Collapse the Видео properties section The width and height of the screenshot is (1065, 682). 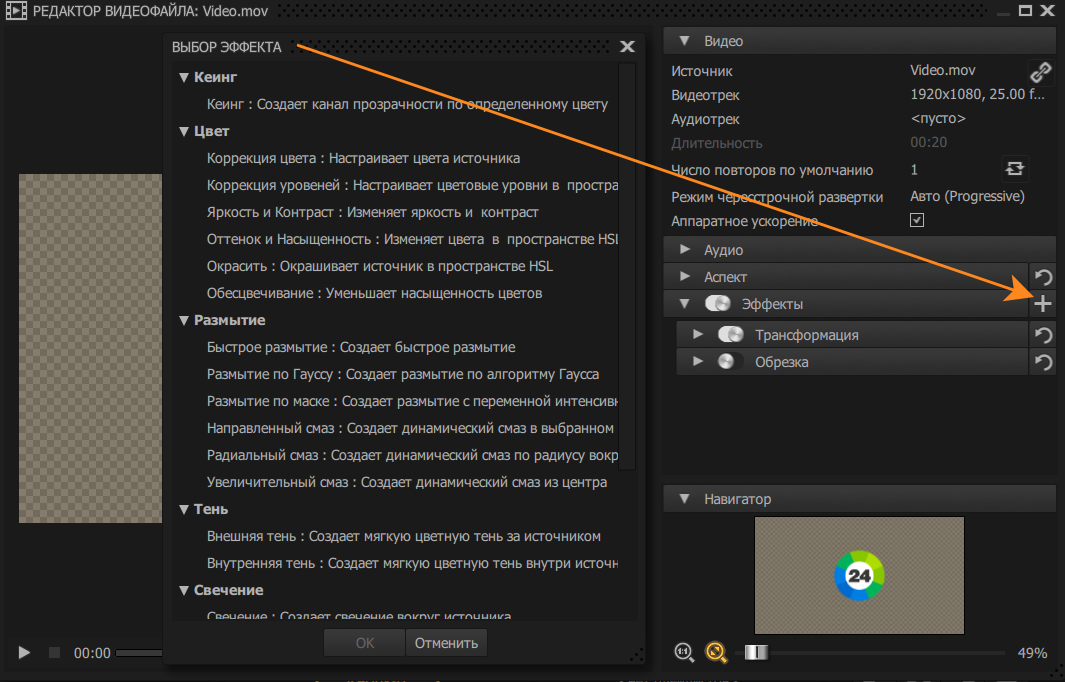[685, 41]
